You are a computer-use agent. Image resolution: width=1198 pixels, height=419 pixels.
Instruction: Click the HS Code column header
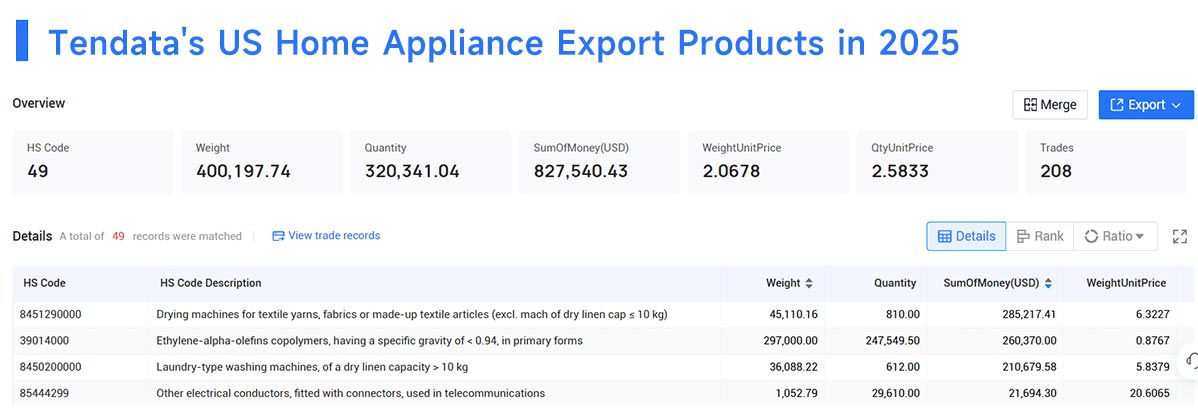point(44,283)
